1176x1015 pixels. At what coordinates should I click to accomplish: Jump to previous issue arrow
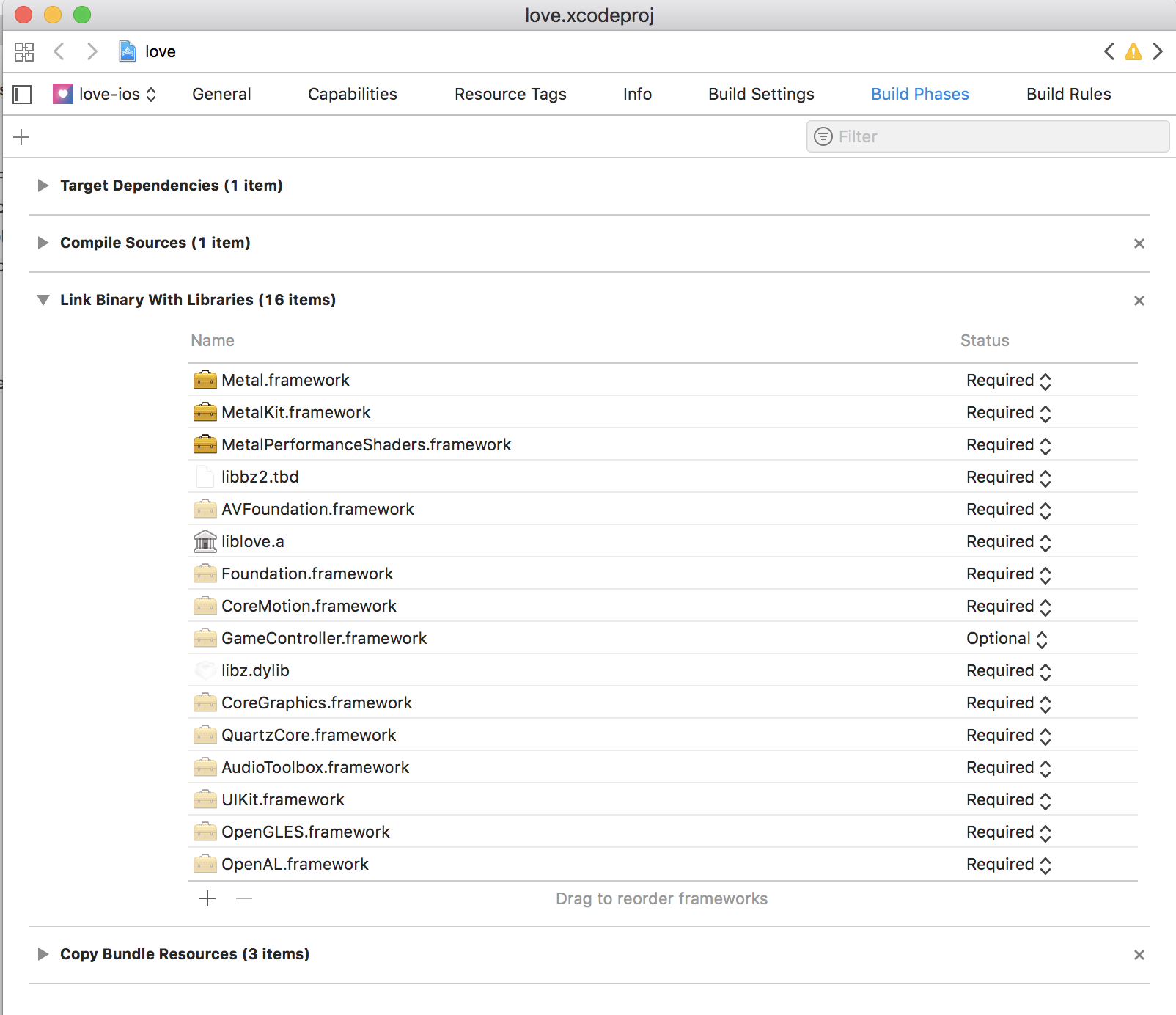1109,51
